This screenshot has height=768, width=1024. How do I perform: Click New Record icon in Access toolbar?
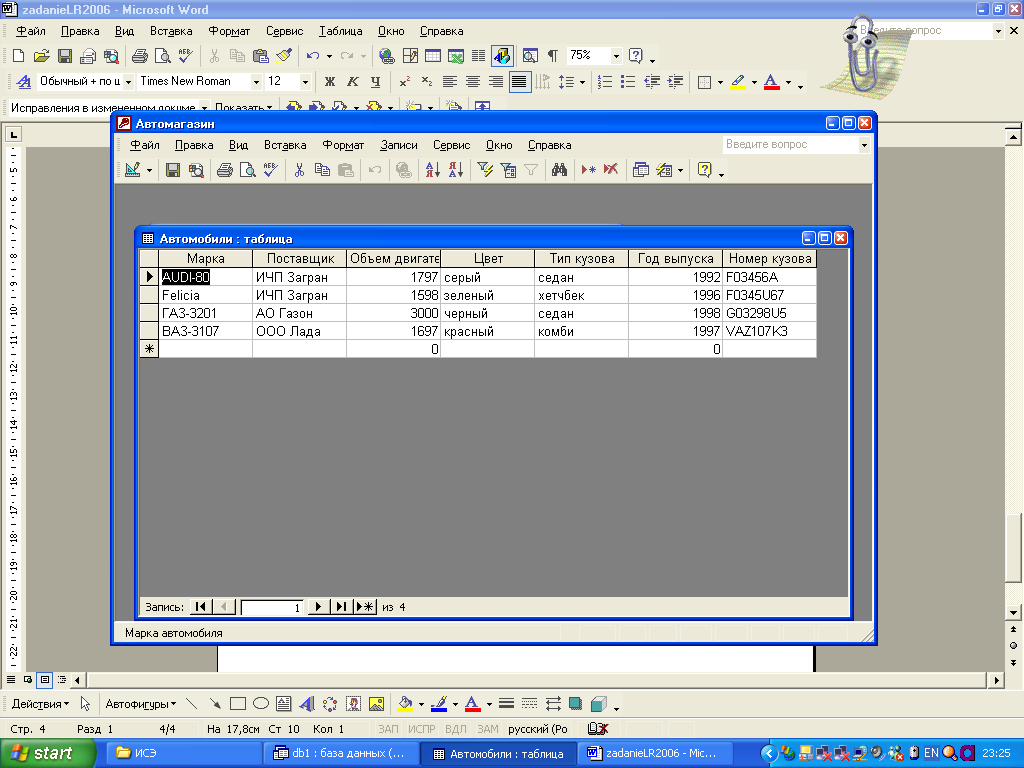[588, 170]
